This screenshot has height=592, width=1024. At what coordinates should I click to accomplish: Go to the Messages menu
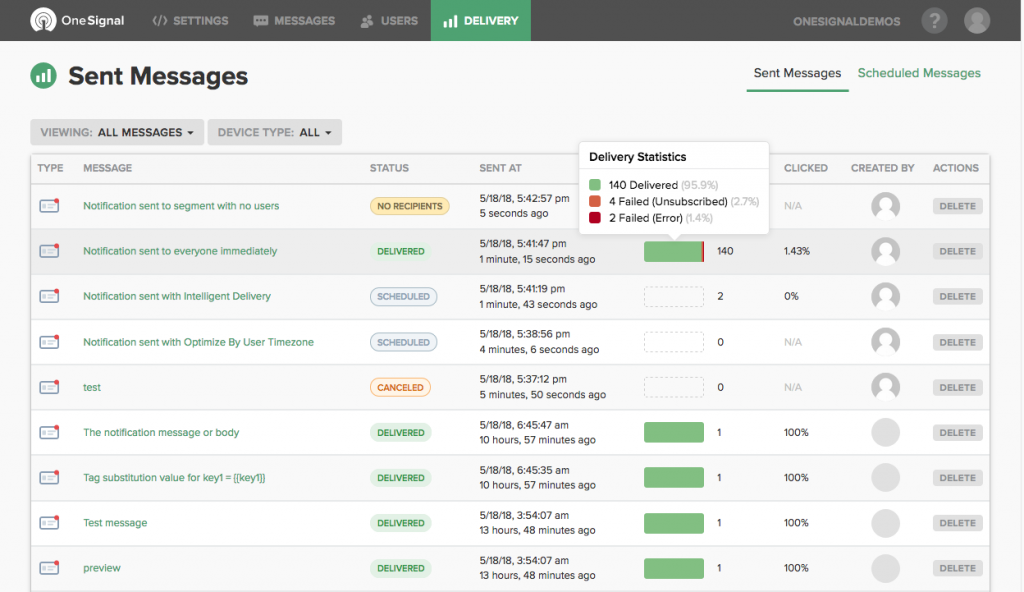click(294, 21)
